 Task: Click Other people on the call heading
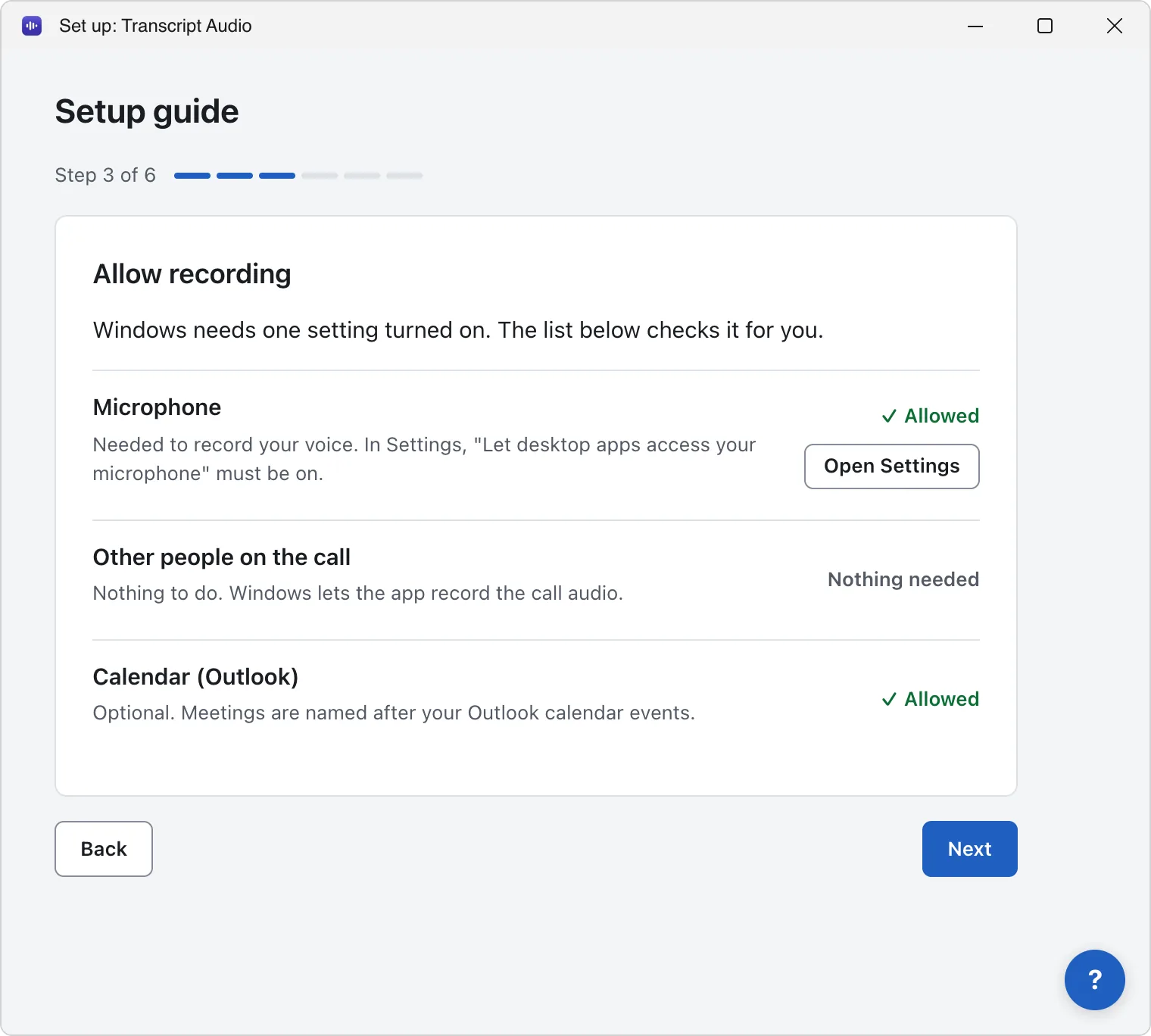(222, 557)
